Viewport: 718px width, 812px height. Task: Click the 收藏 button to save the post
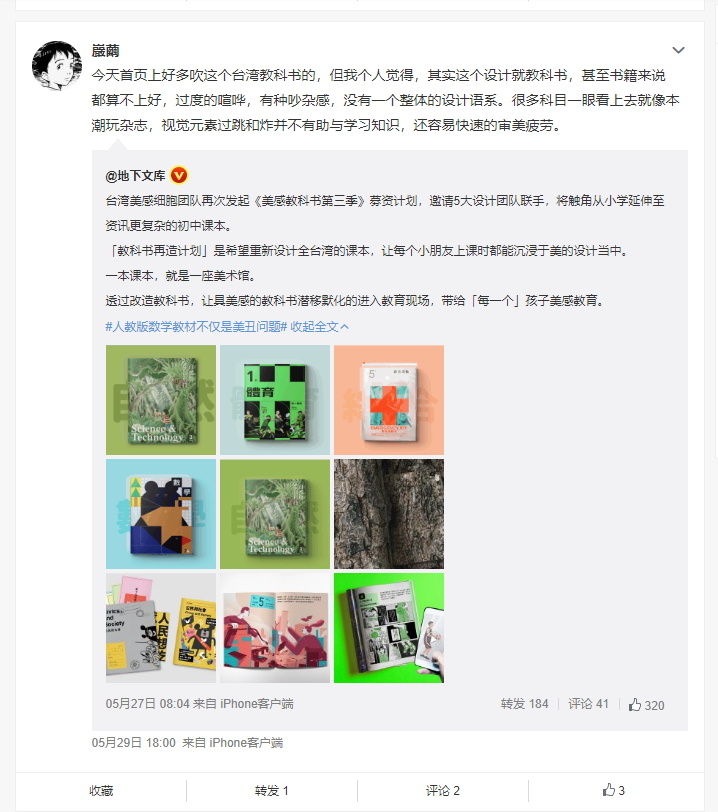point(101,791)
